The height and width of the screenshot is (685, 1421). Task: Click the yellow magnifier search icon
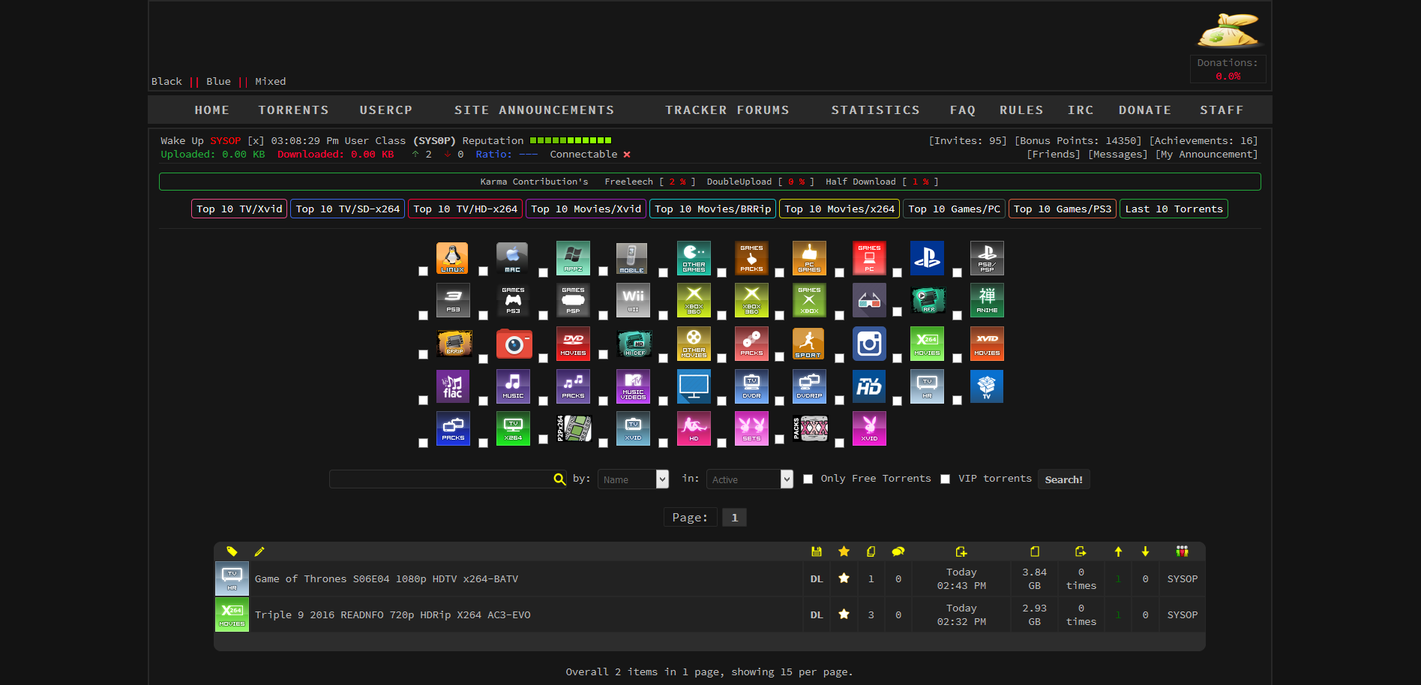click(x=559, y=480)
